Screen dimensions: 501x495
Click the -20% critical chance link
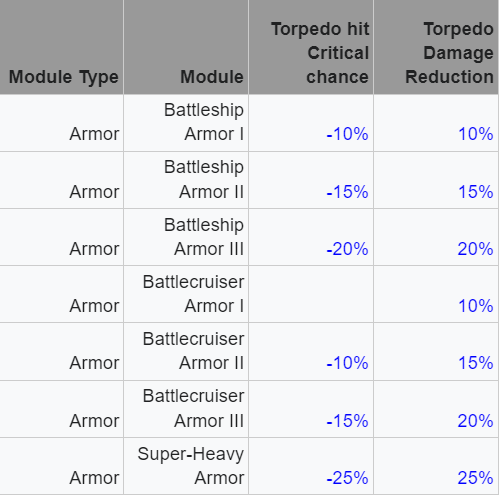(x=347, y=249)
